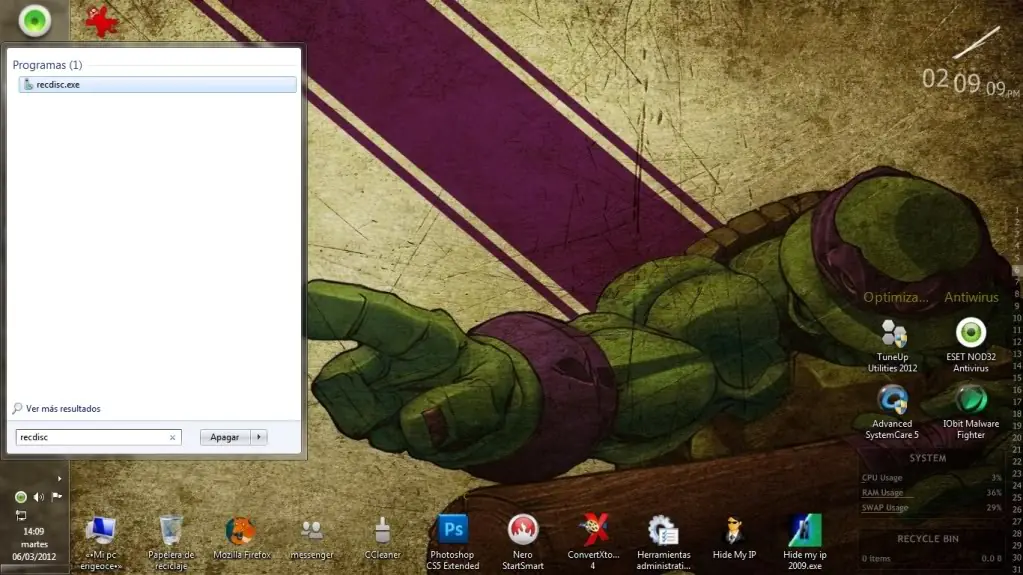Click the CPU Usage widget row
The height and width of the screenshot is (575, 1023).
pos(931,478)
